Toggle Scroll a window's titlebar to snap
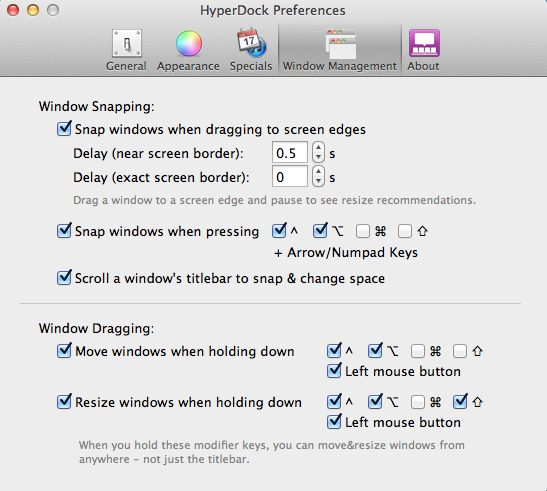 point(64,278)
